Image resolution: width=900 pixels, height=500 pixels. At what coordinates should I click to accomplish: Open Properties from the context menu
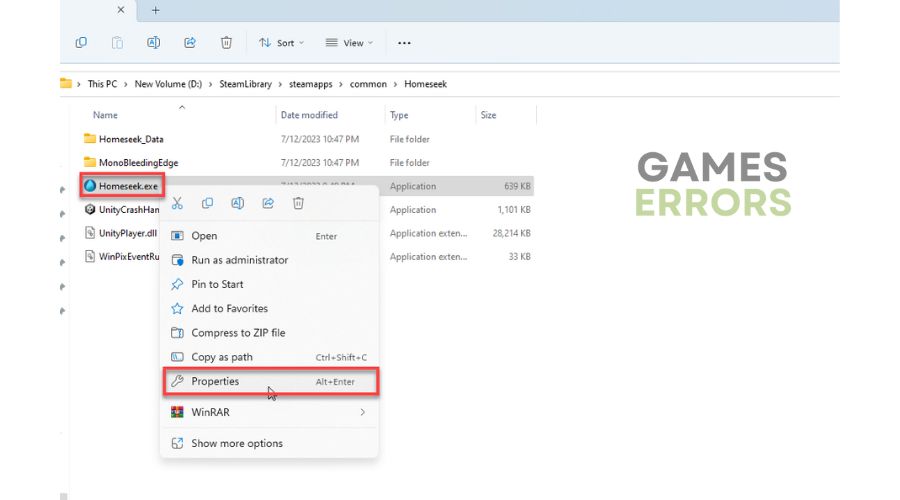[271, 381]
